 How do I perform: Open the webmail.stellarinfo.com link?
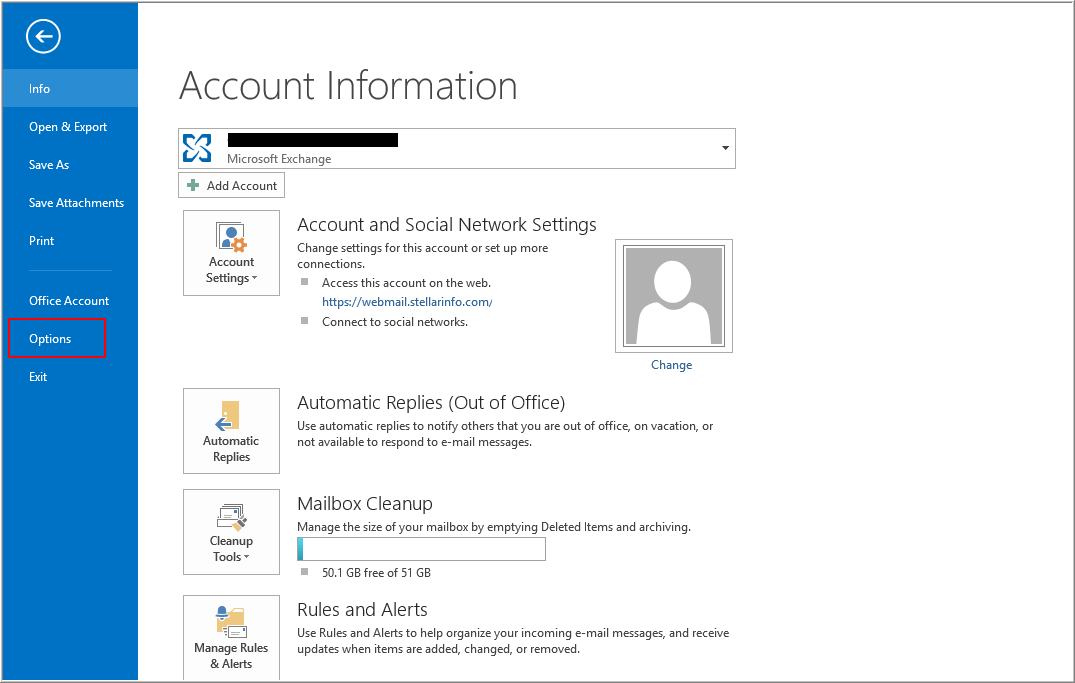coord(406,302)
